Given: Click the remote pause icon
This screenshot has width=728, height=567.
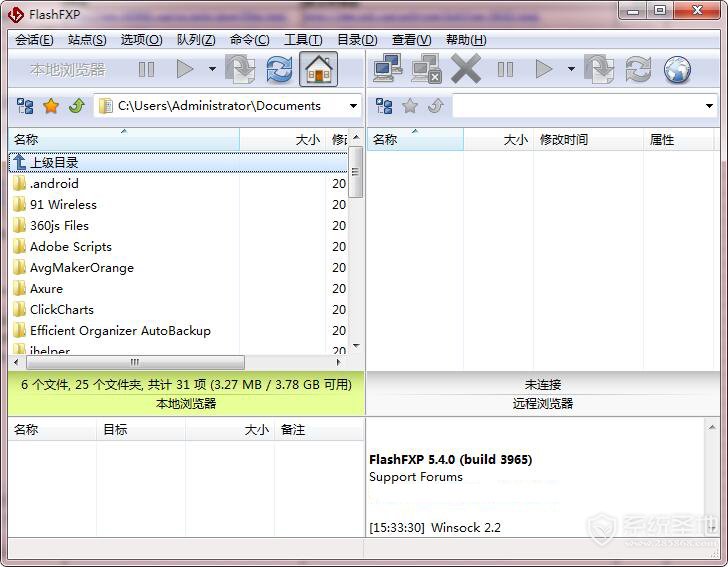Looking at the screenshot, I should point(505,70).
